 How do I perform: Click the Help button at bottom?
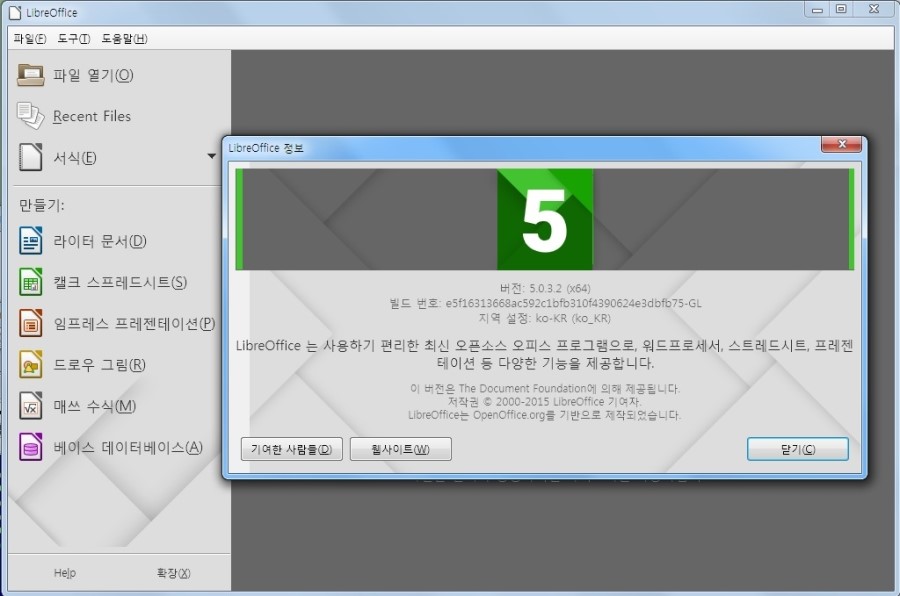click(x=65, y=572)
